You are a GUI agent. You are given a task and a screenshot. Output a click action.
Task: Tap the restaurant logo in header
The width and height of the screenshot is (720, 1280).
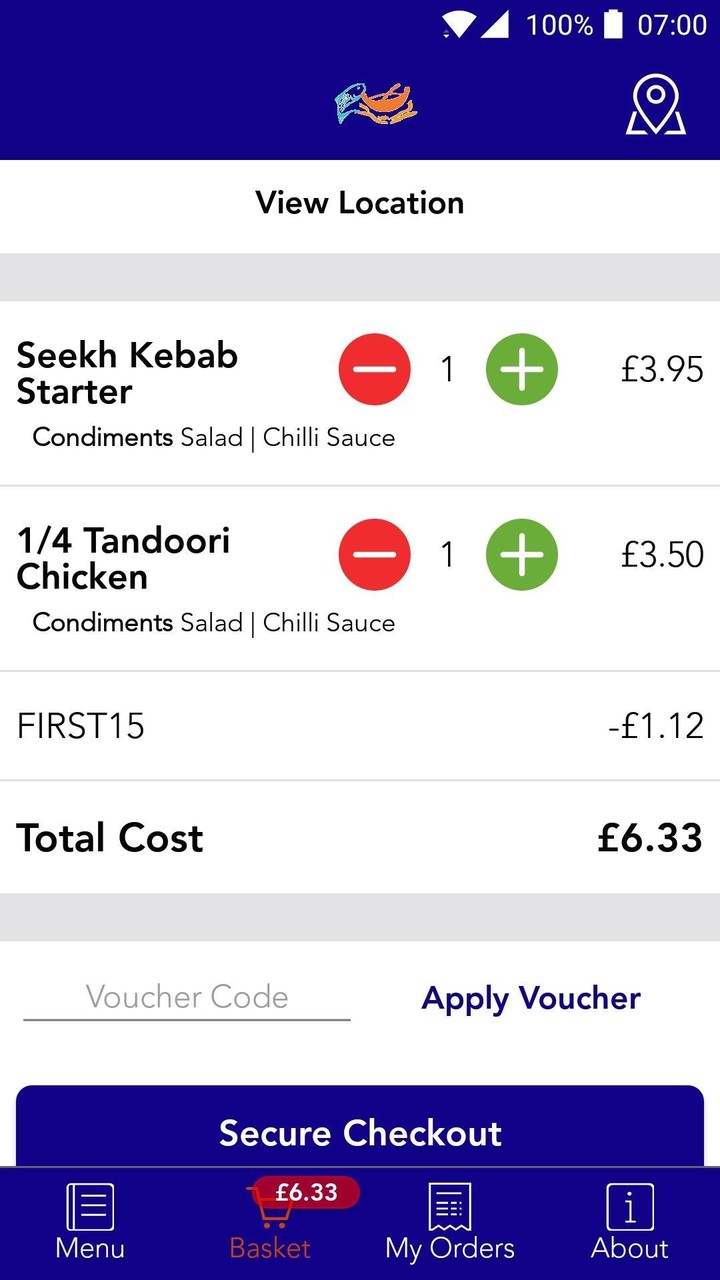point(376,105)
